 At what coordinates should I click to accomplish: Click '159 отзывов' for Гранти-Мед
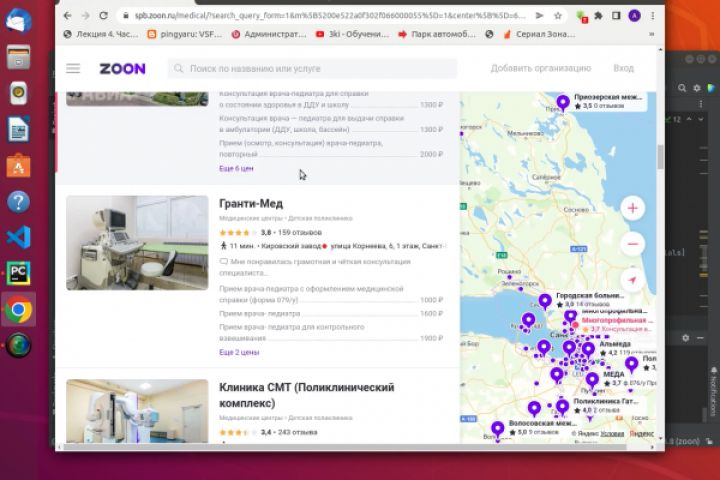coord(298,232)
